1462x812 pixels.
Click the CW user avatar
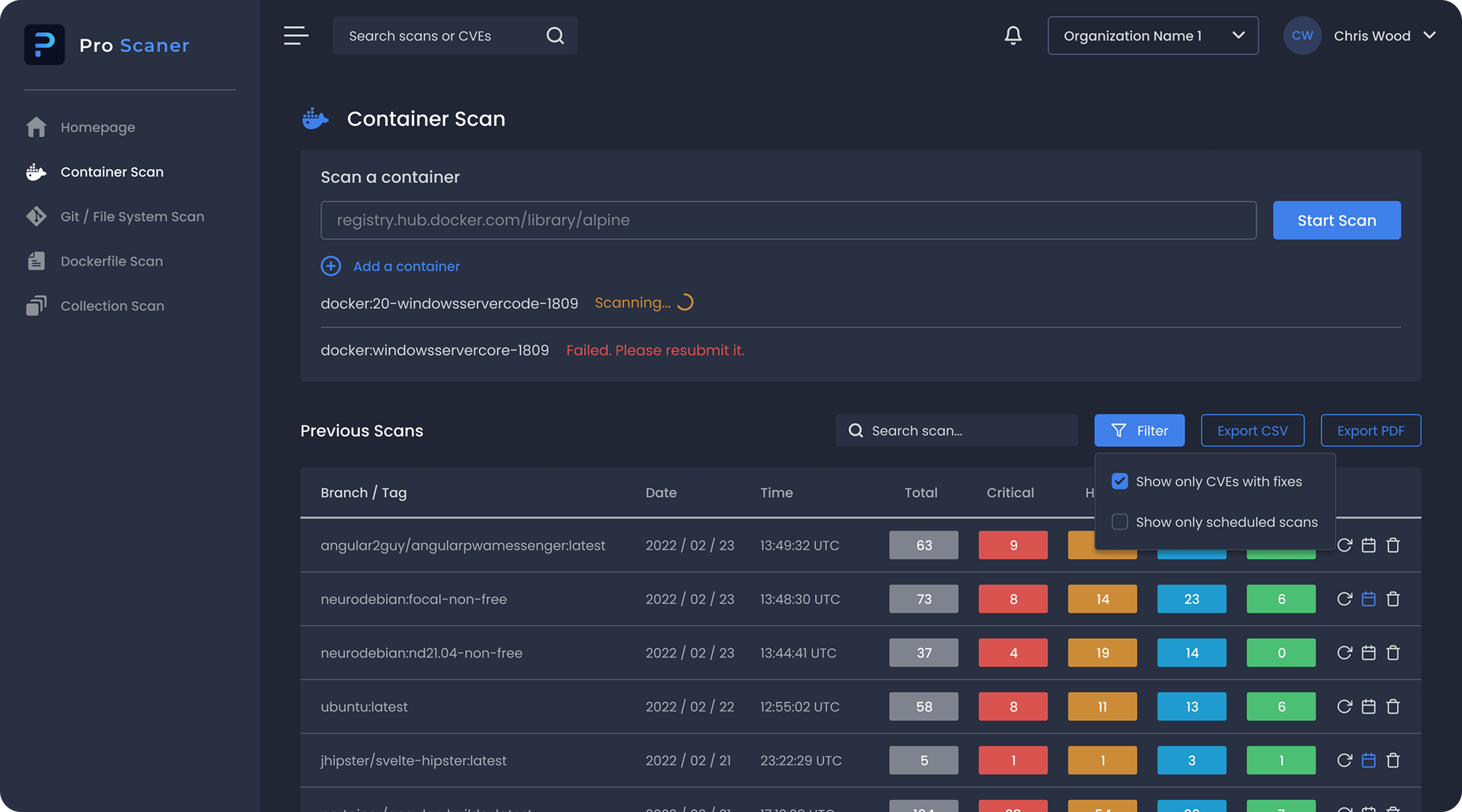point(1302,35)
